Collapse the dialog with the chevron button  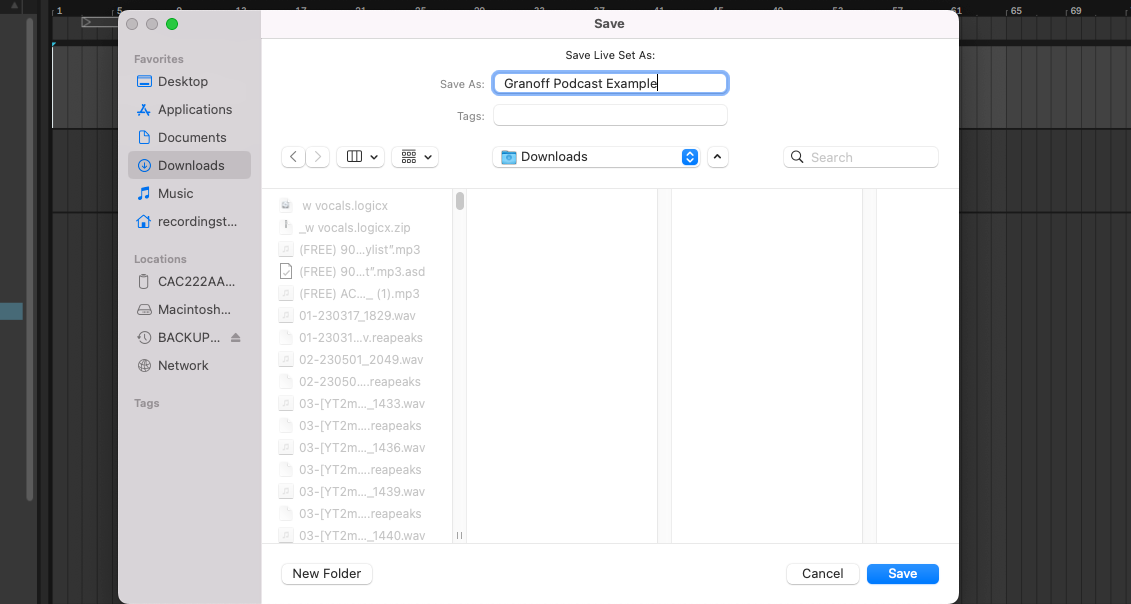tap(718, 157)
